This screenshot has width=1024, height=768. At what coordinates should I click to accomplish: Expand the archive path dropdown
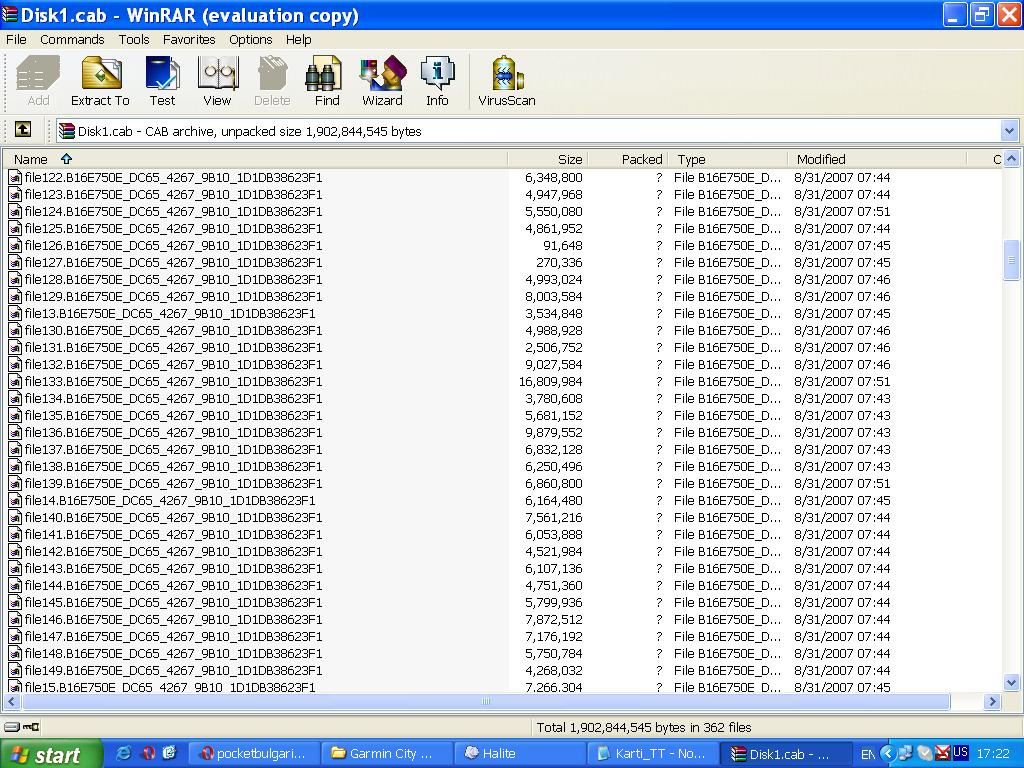coord(1008,131)
